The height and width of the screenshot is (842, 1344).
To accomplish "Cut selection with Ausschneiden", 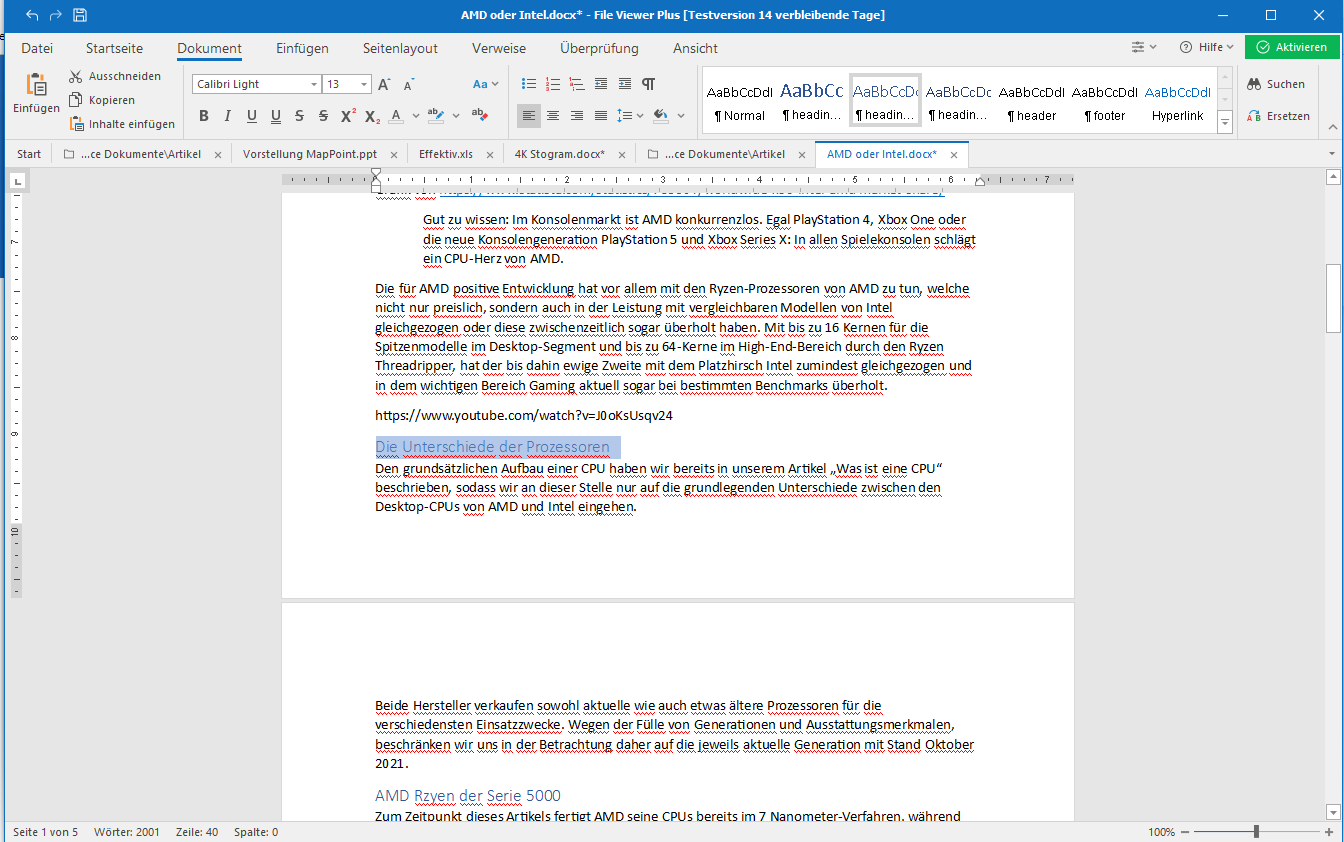I will [x=114, y=76].
